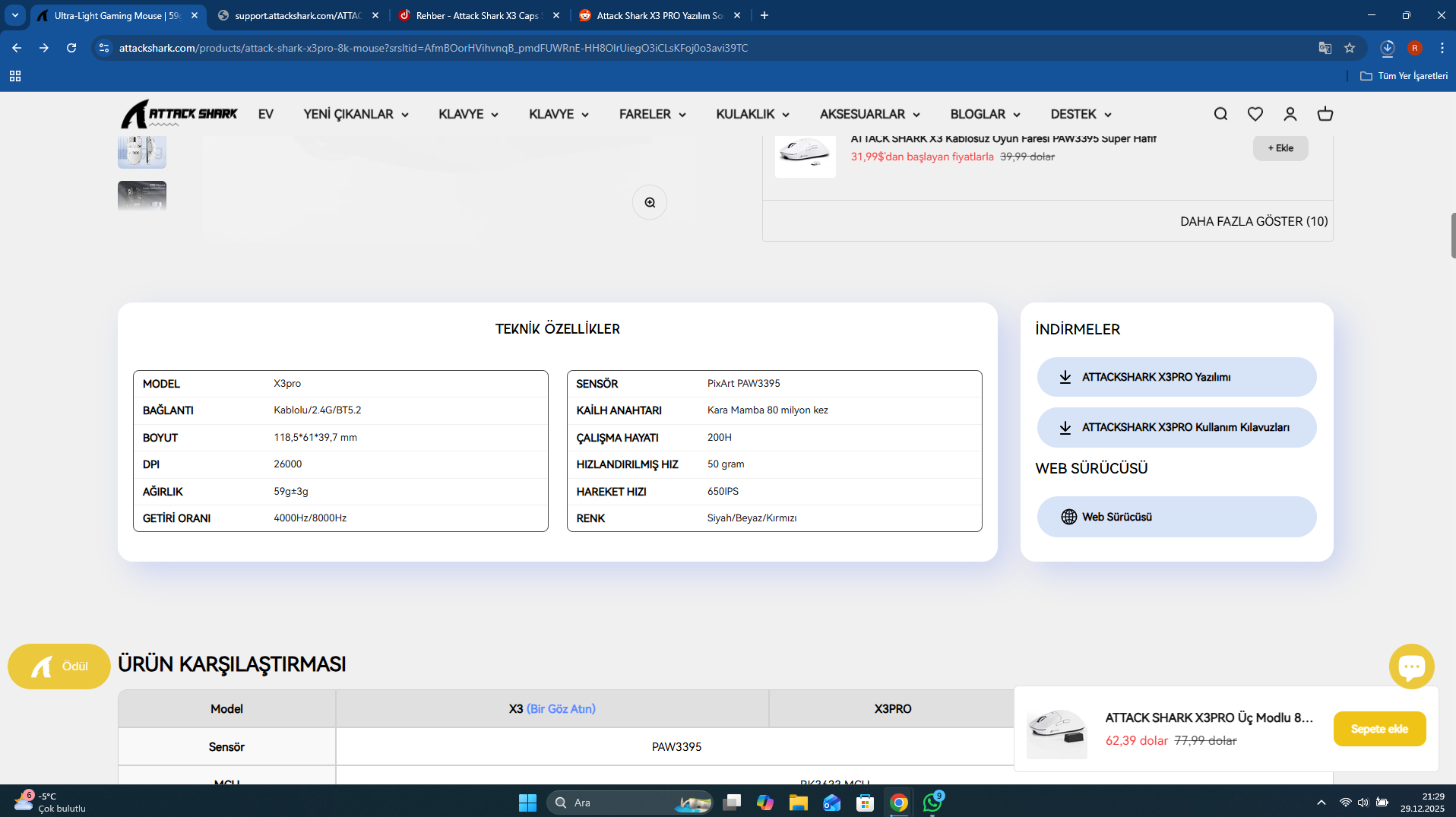Click the Windows taskbar search box

click(629, 803)
